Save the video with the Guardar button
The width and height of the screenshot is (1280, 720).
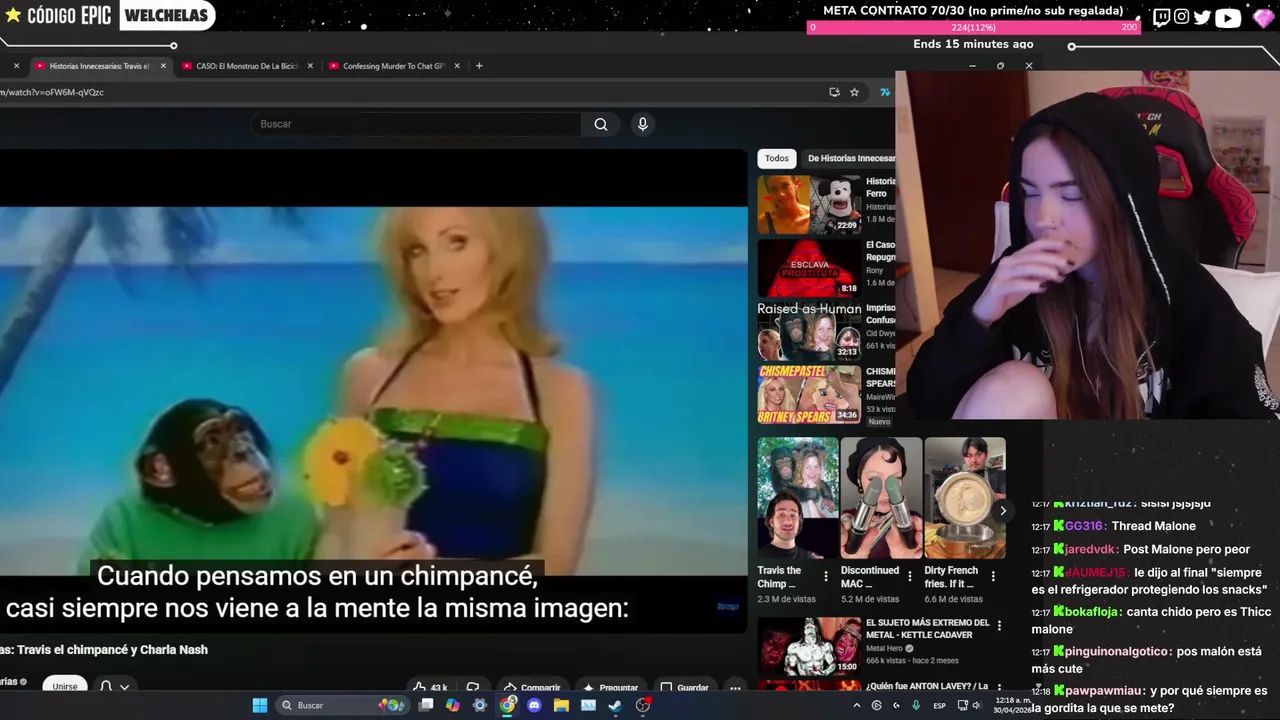(x=684, y=687)
